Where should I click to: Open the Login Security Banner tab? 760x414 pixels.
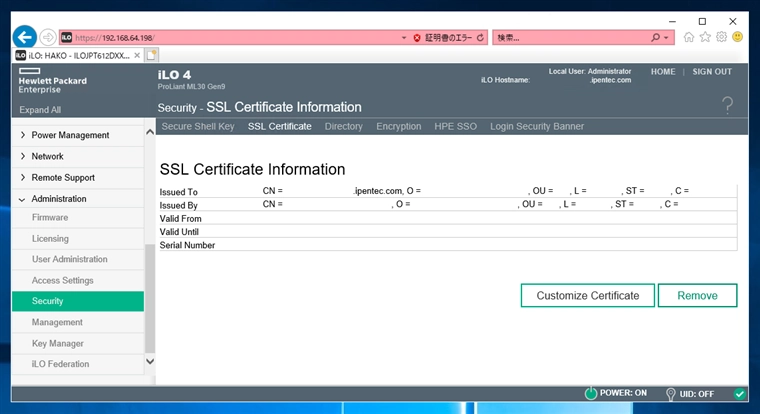point(537,127)
